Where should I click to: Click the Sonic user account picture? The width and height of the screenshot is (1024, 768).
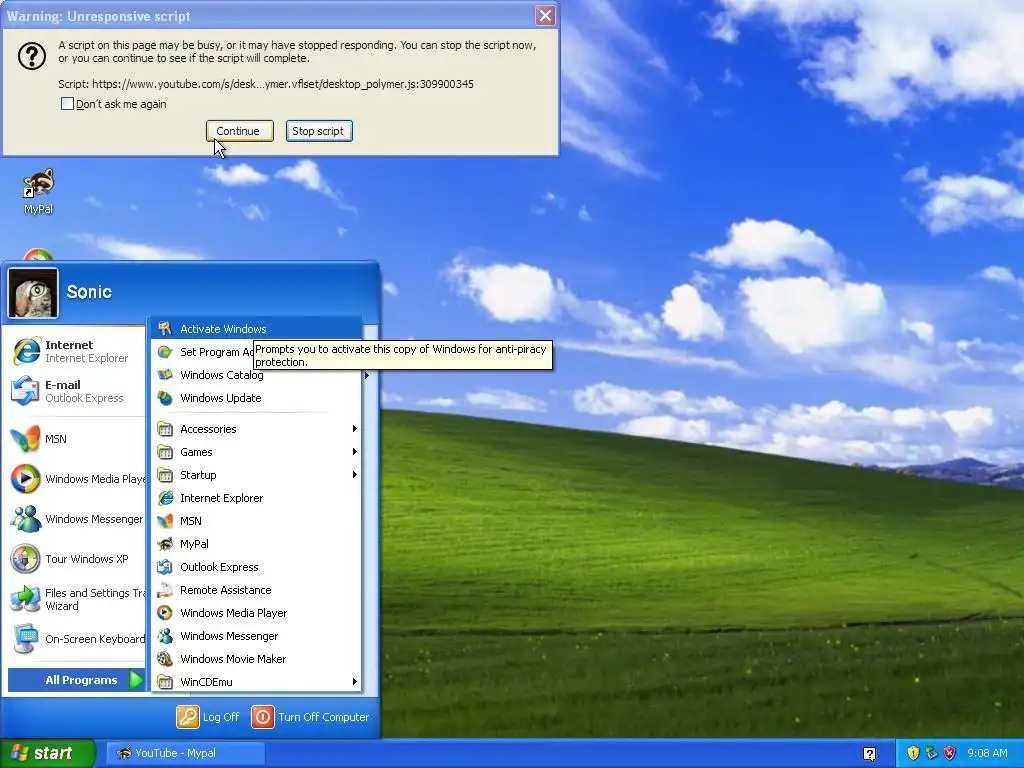(x=33, y=293)
